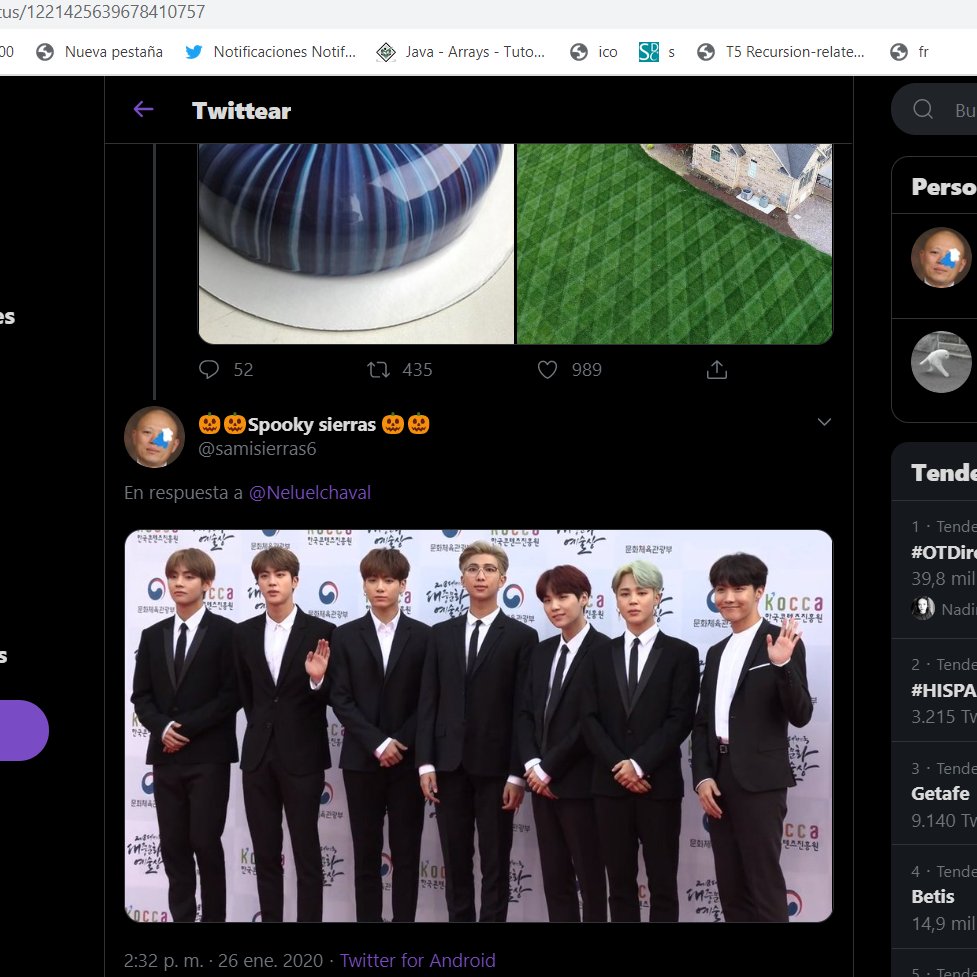This screenshot has height=977, width=977.
Task: Open the second suggested person grey avatar
Action: click(x=941, y=361)
